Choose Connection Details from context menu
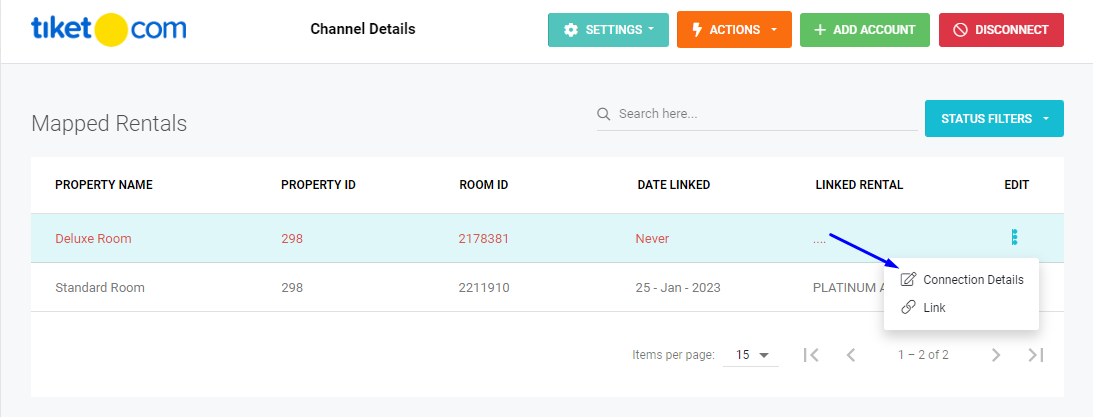 [x=972, y=280]
